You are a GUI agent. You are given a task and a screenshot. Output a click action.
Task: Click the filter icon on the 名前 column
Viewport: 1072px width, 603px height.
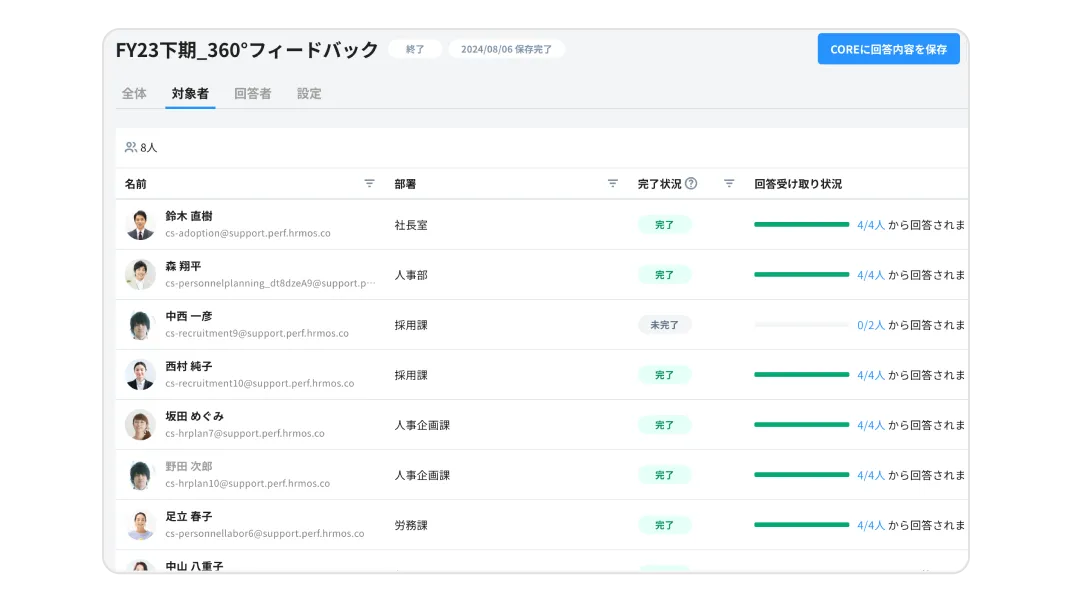coord(368,183)
